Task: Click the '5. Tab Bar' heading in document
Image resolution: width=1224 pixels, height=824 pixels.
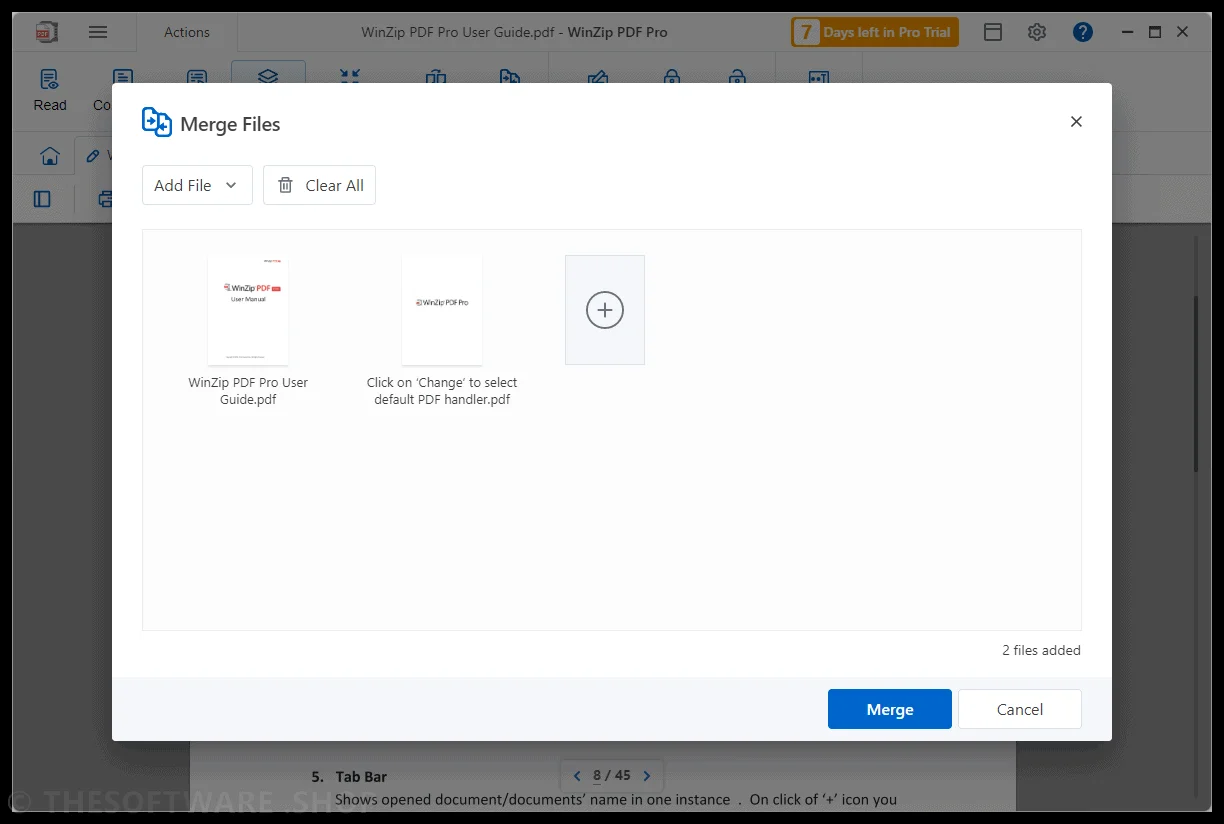Action: tap(349, 776)
